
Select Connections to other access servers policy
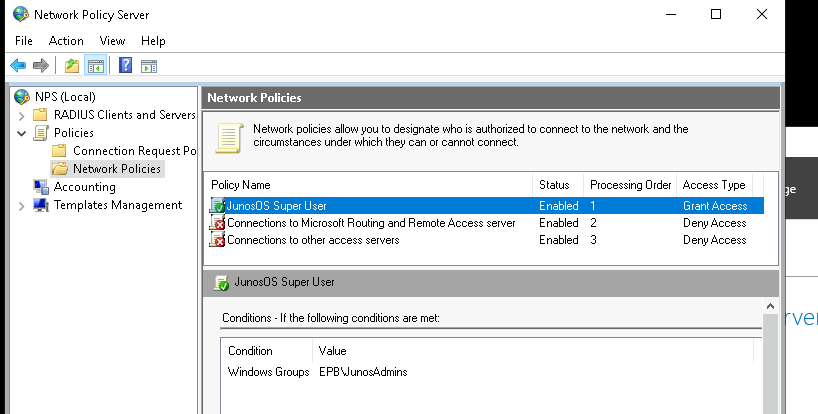(x=313, y=240)
